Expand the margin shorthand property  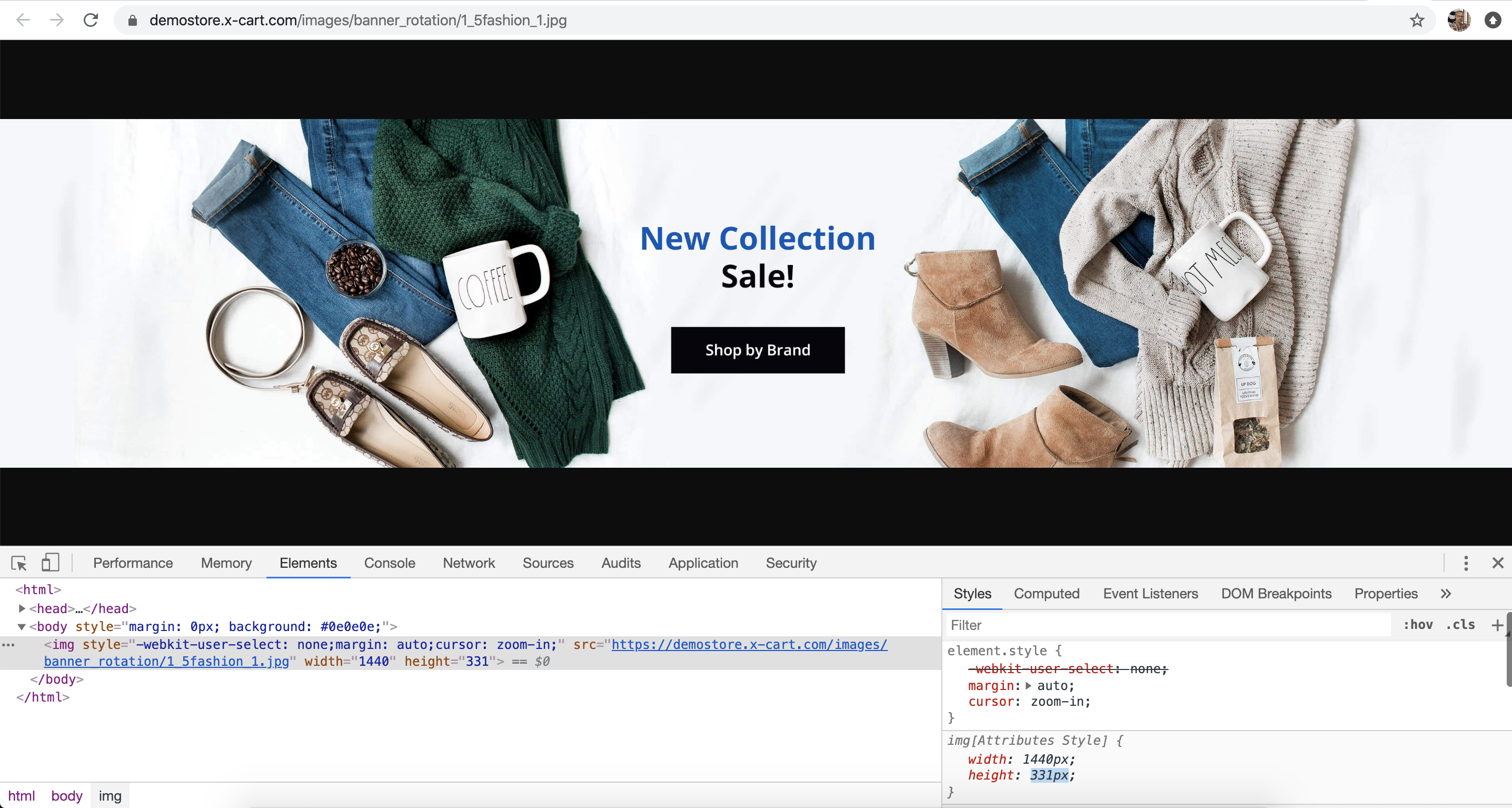[1028, 685]
